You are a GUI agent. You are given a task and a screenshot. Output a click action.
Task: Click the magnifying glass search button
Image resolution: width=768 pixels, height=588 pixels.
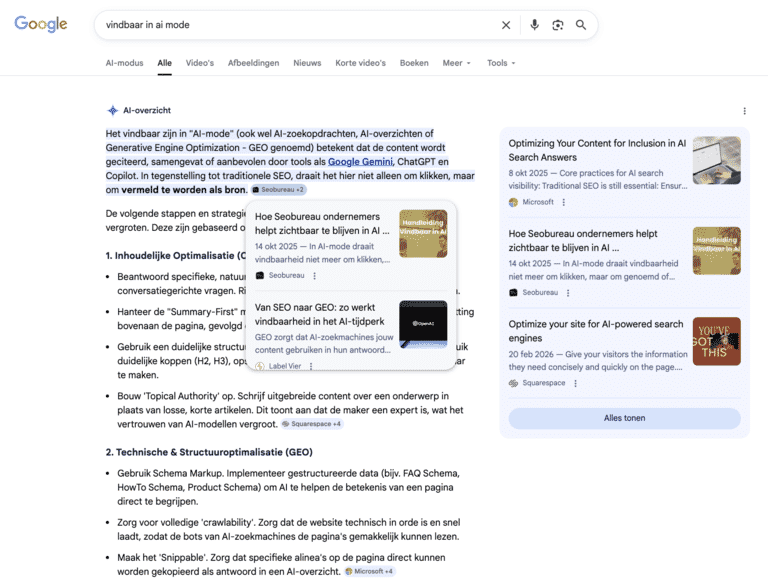click(581, 25)
